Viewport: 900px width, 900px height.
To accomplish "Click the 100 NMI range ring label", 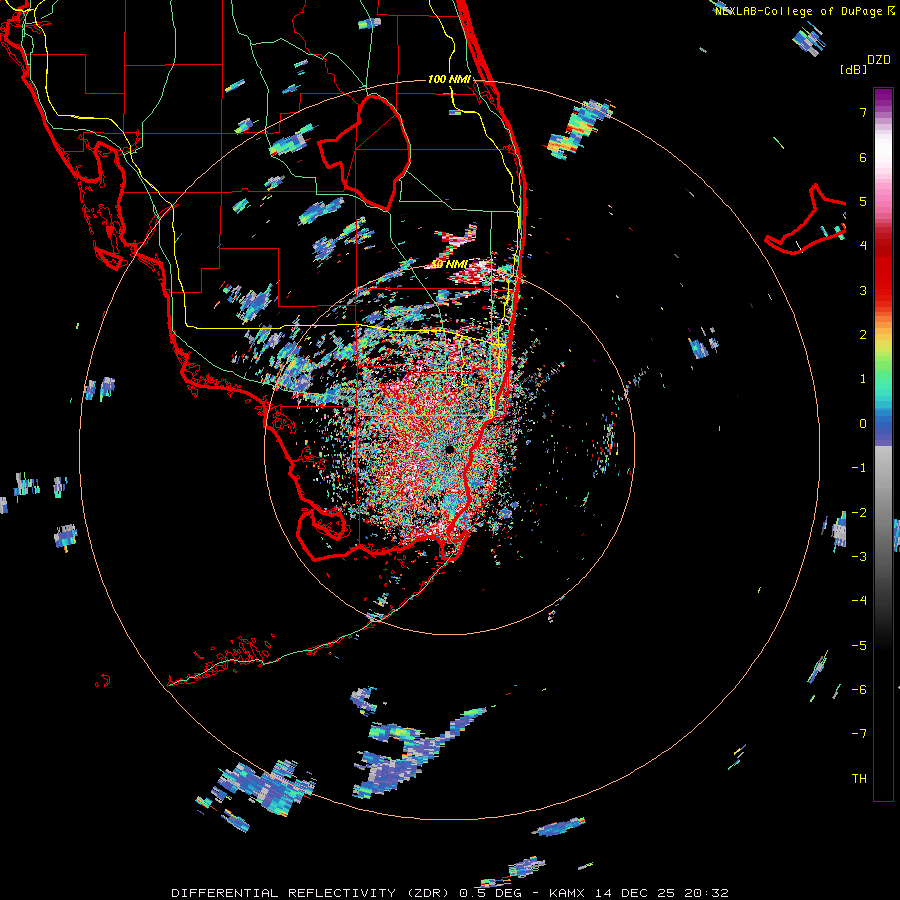I will point(449,79).
